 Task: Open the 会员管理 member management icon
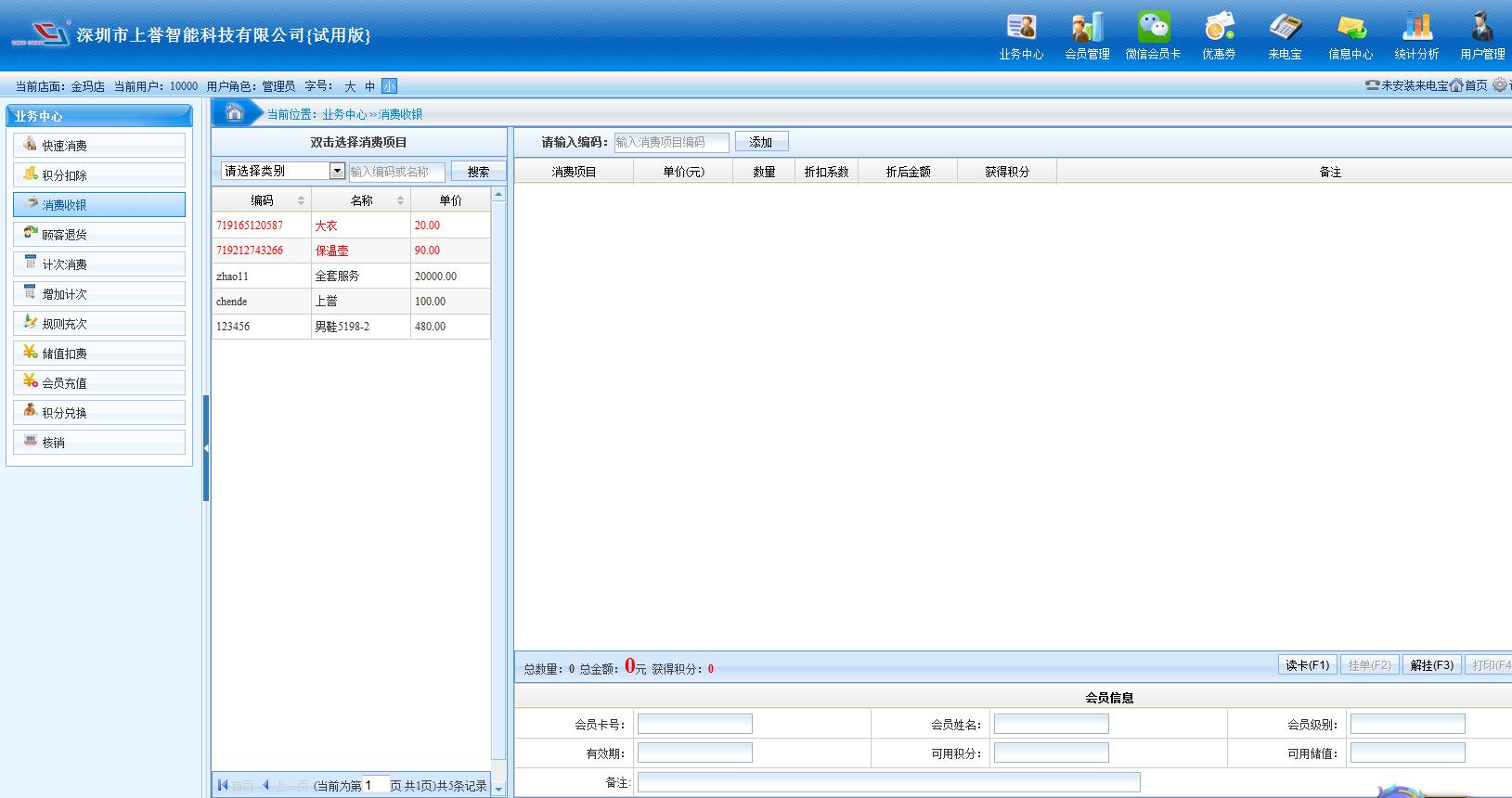click(x=1087, y=27)
